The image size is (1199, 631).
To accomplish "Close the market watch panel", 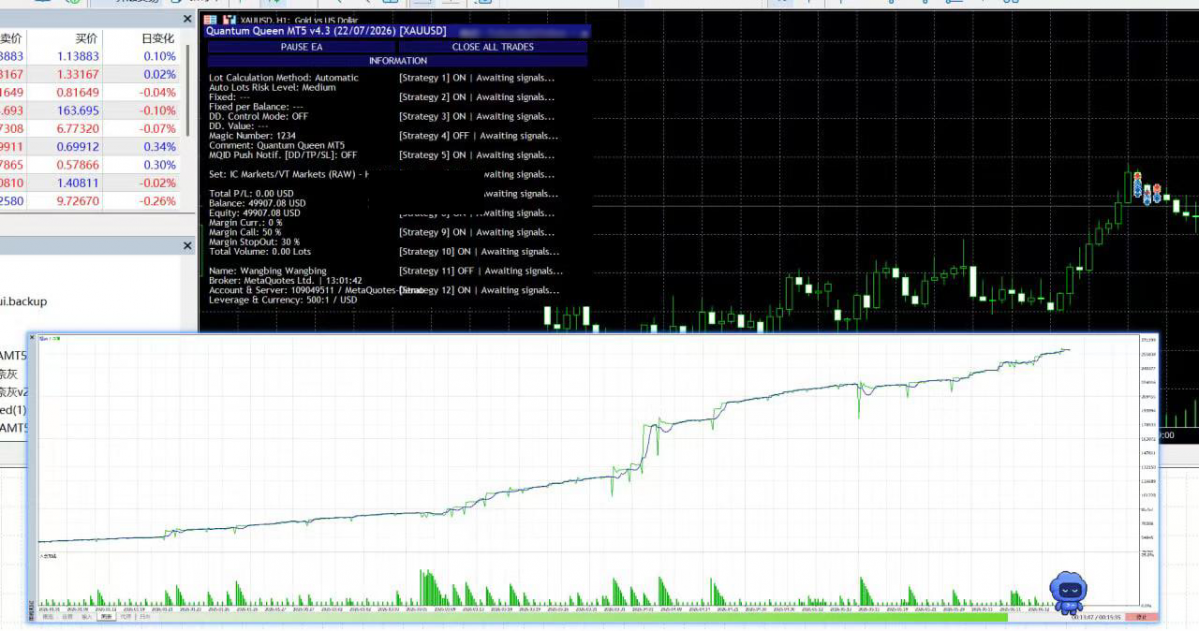I will click(x=187, y=18).
